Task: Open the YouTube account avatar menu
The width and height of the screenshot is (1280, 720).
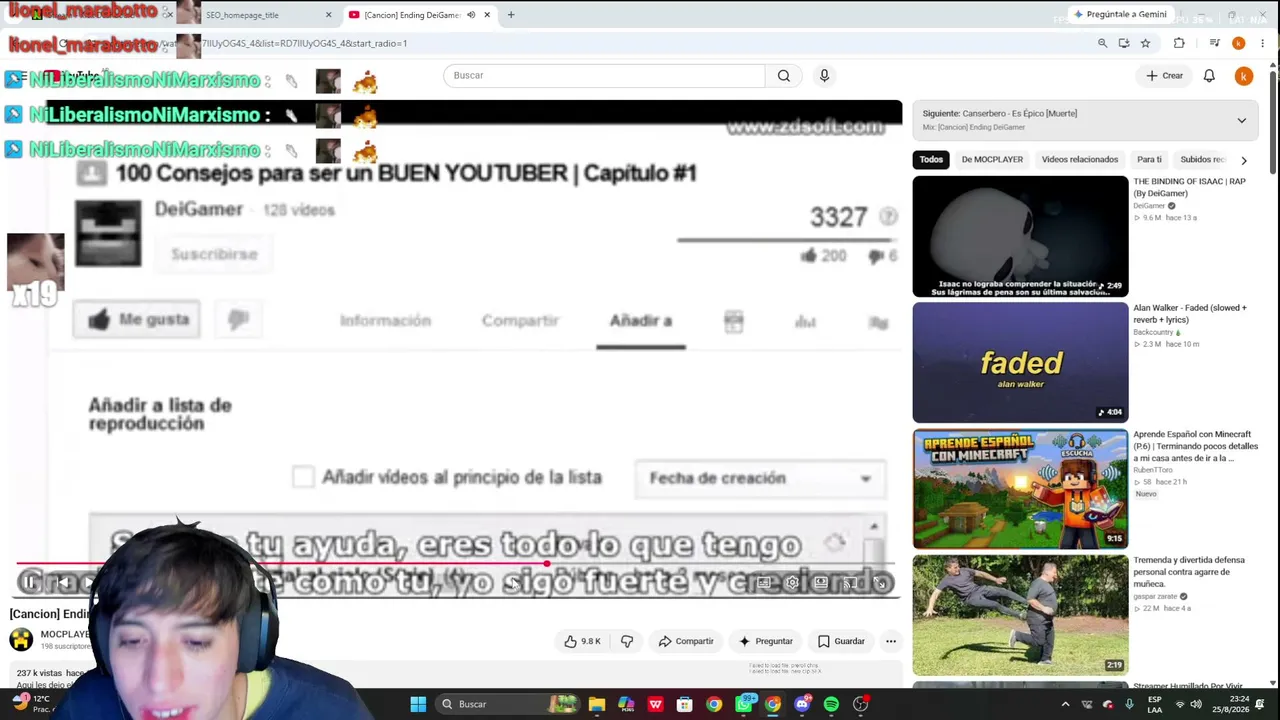Action: click(1244, 76)
